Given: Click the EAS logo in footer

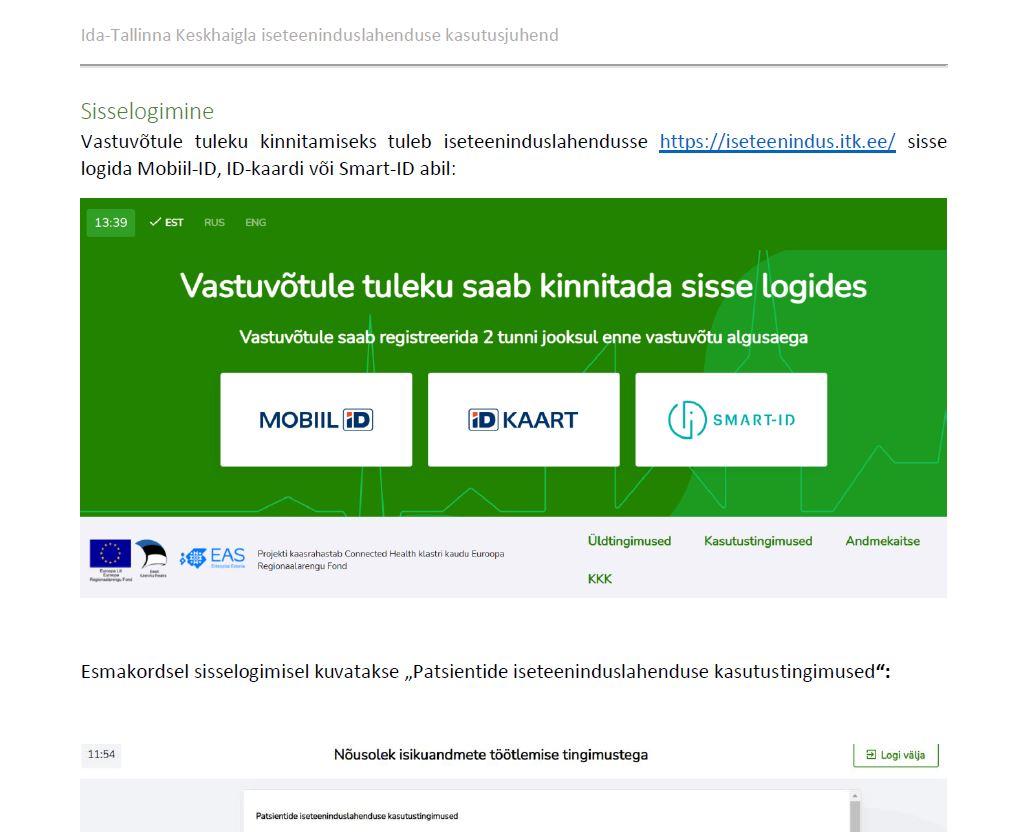Looking at the screenshot, I should [213, 558].
